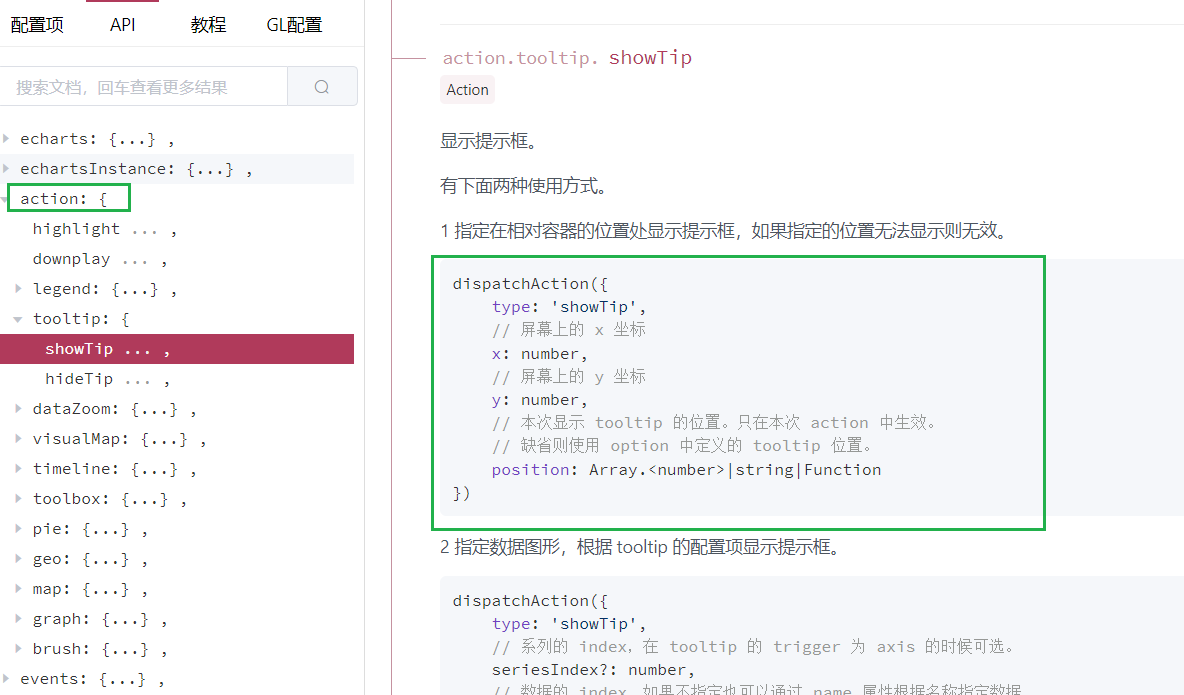Open the highlight action entry
Image resolution: width=1184 pixels, height=695 pixels.
pos(76,229)
